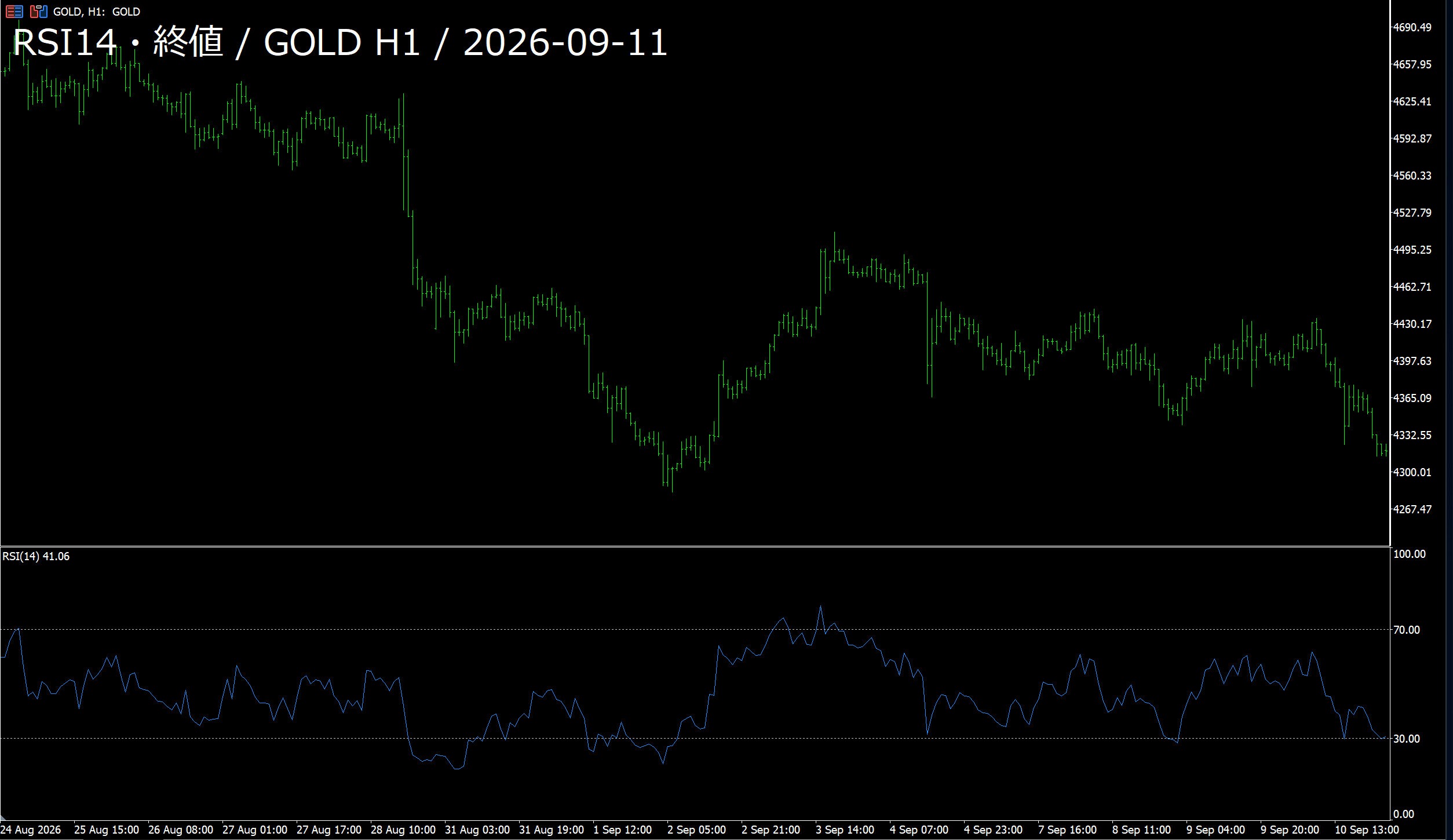Click the '9 Sep 04:00' time label

[x=1216, y=830]
